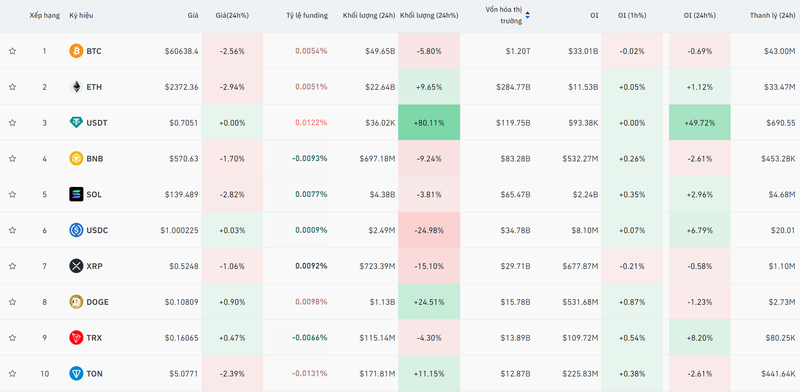Sort by Tỷ lệ funding column header
This screenshot has width=800, height=392.
[x=307, y=16]
